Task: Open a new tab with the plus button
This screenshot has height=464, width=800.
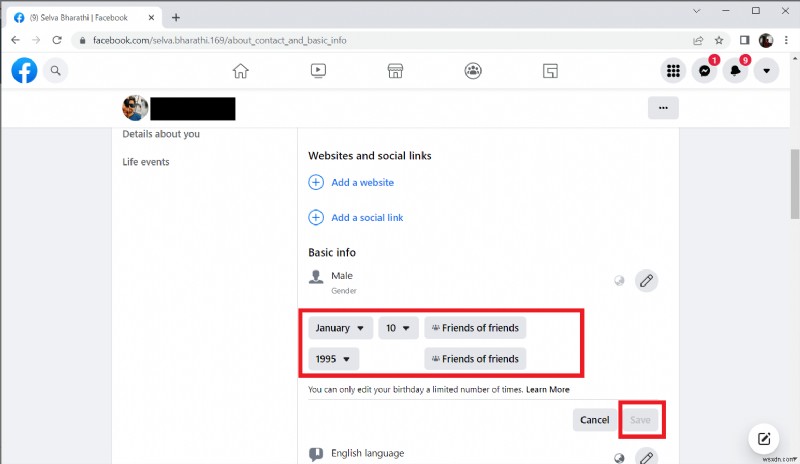Action: (x=176, y=17)
